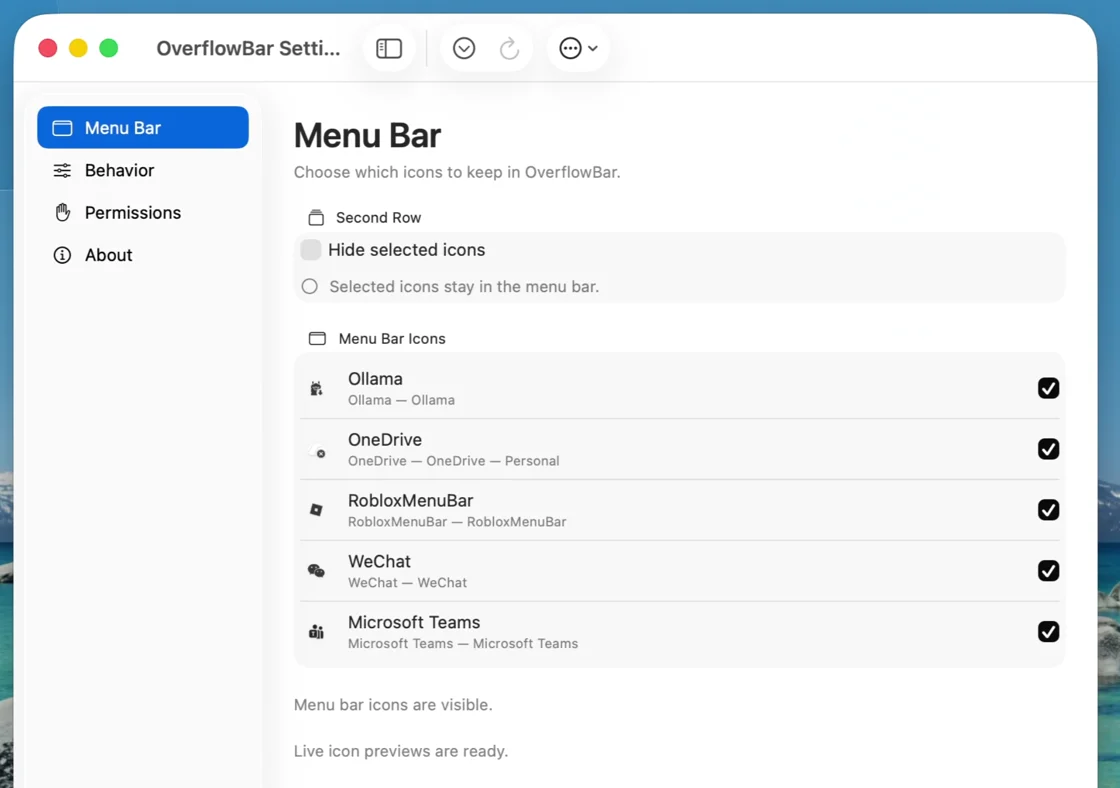Uncheck the RobloxMenuBar checkbox
Viewport: 1120px width, 788px height.
(x=1048, y=509)
